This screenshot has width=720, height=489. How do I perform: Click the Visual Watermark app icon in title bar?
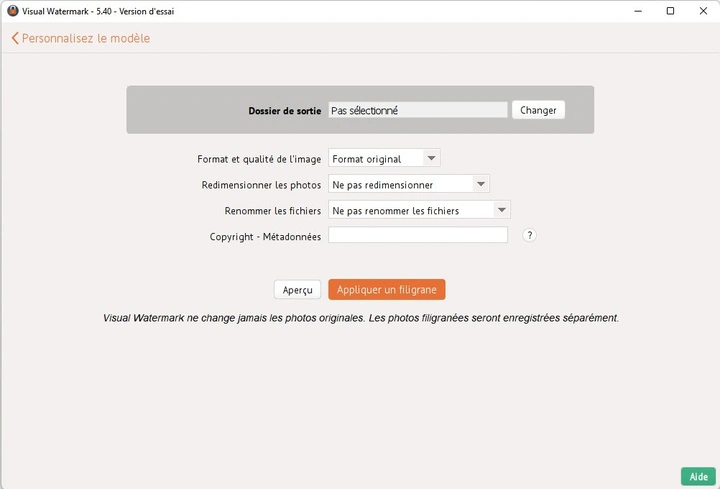coord(13,11)
